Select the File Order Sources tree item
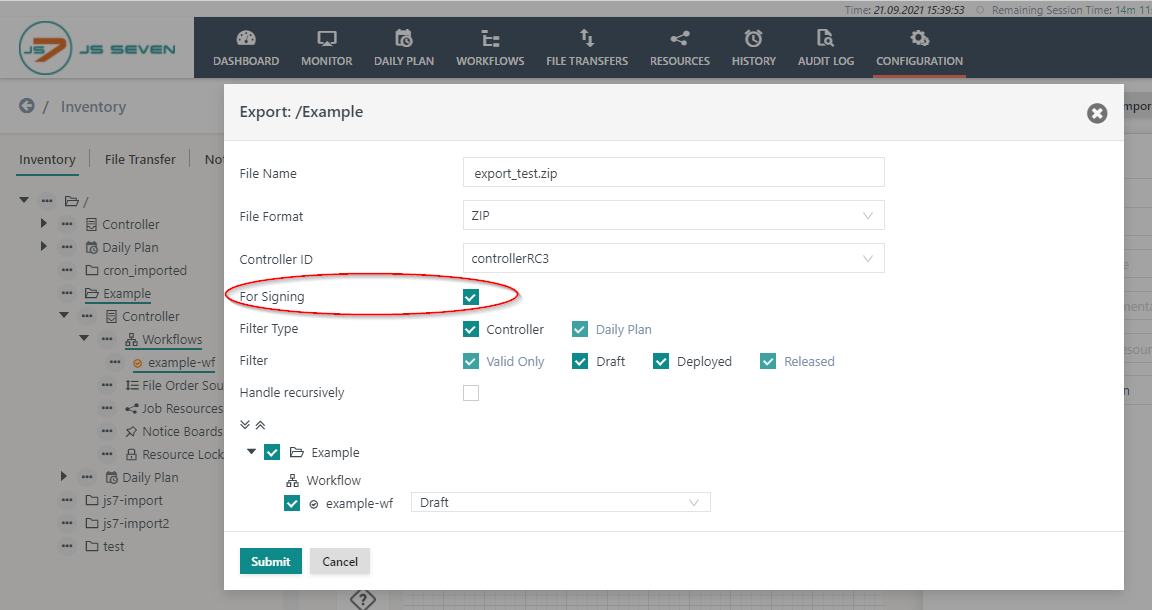This screenshot has width=1152, height=610. (182, 386)
